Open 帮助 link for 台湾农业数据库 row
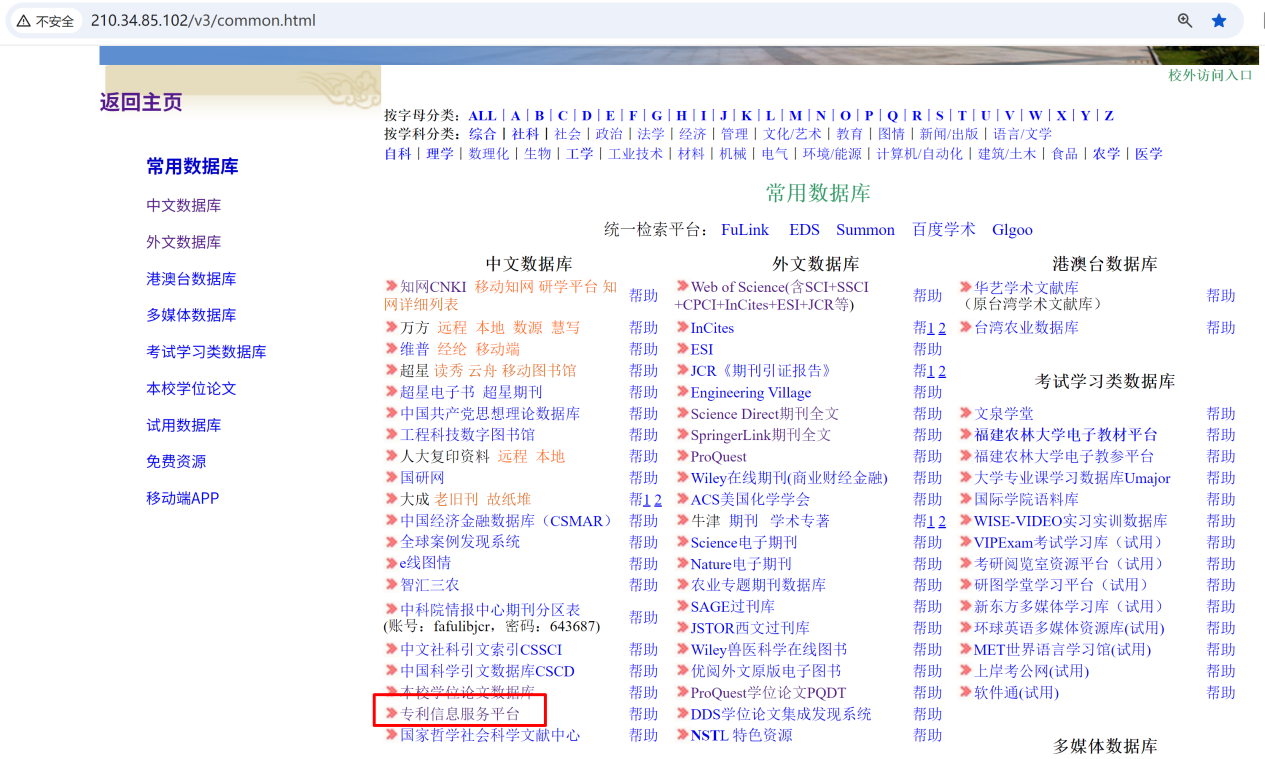The height and width of the screenshot is (759, 1265). click(x=1221, y=328)
